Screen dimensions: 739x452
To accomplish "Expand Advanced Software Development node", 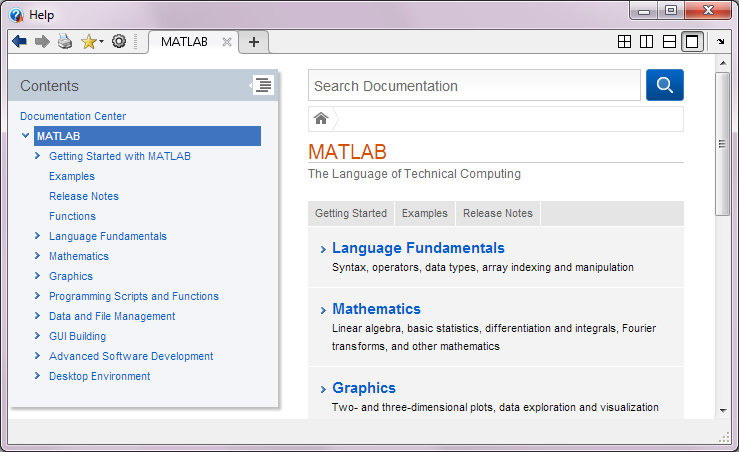I will coord(37,356).
